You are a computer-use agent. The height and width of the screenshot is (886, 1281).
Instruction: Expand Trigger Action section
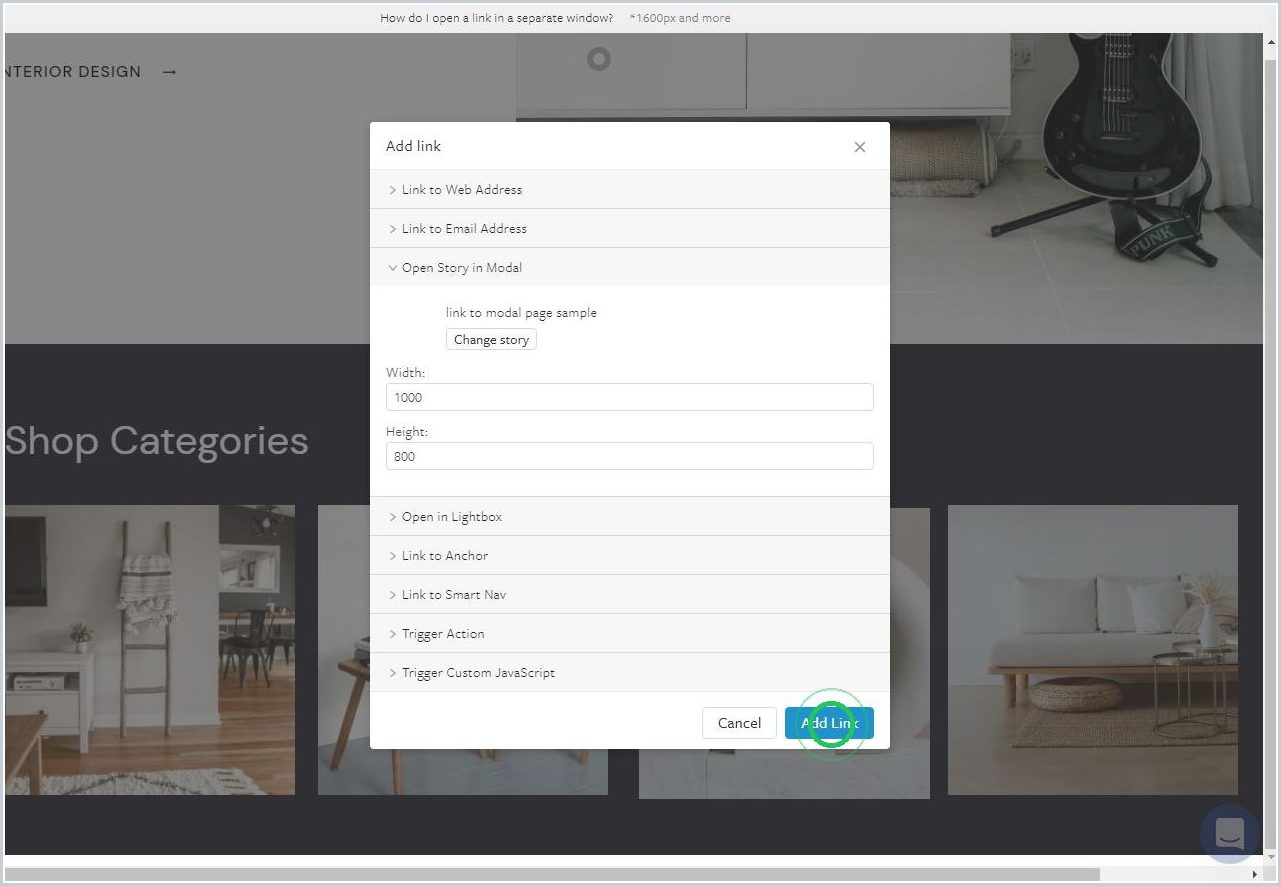tap(629, 633)
